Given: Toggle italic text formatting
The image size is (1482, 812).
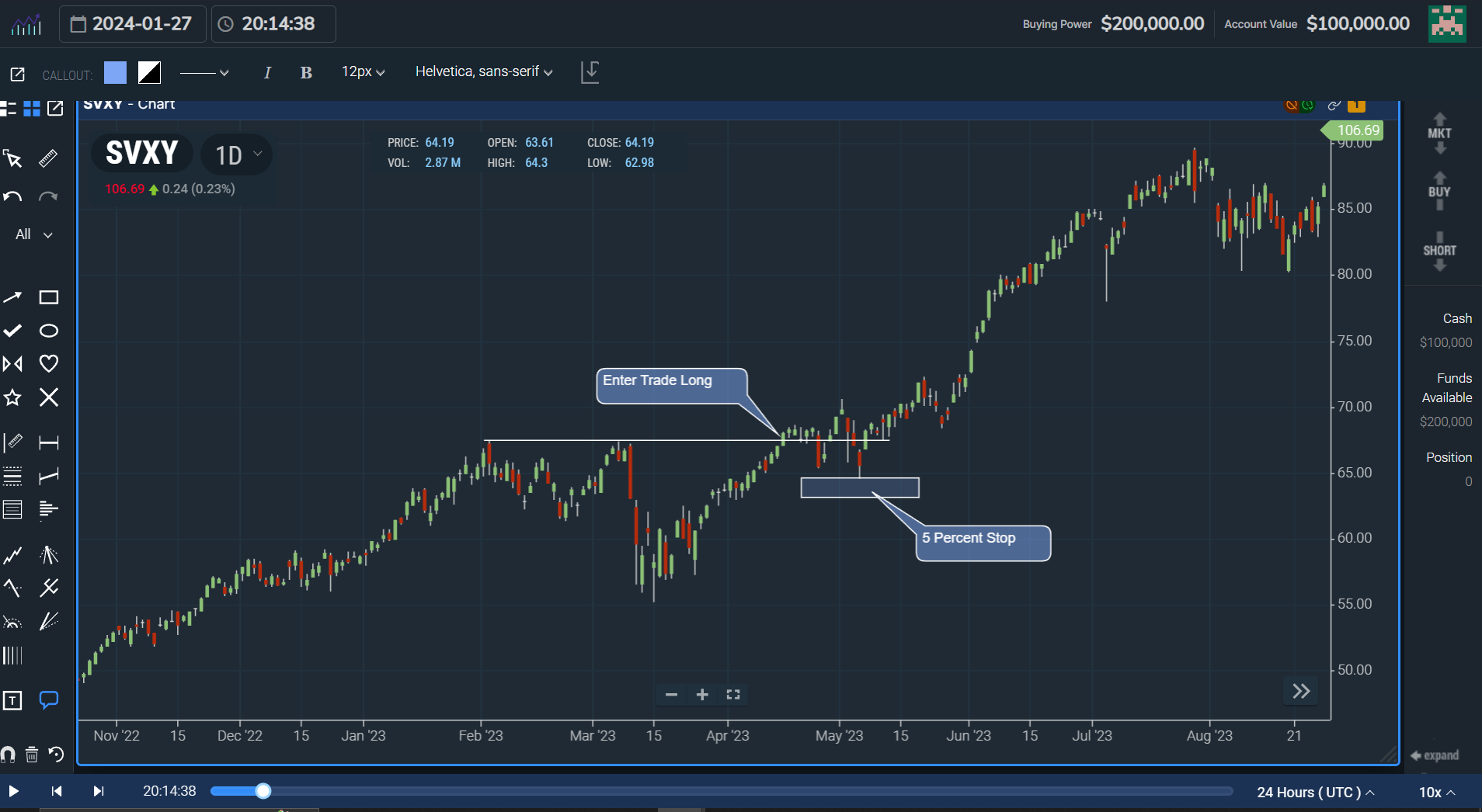Looking at the screenshot, I should click(x=267, y=71).
